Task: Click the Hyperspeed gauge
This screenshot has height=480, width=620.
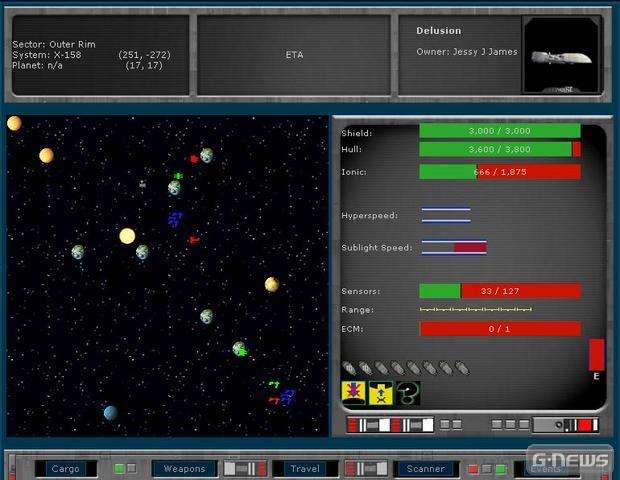Action: [x=446, y=215]
